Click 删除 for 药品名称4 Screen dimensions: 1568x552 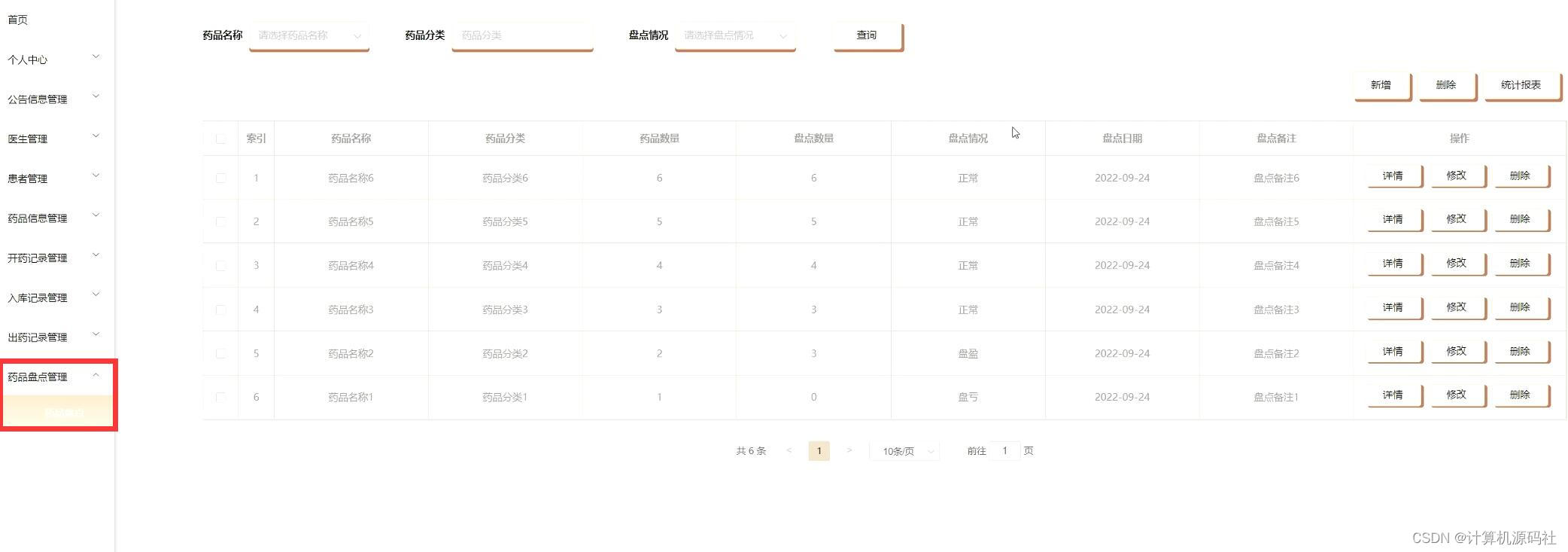coord(1521,264)
